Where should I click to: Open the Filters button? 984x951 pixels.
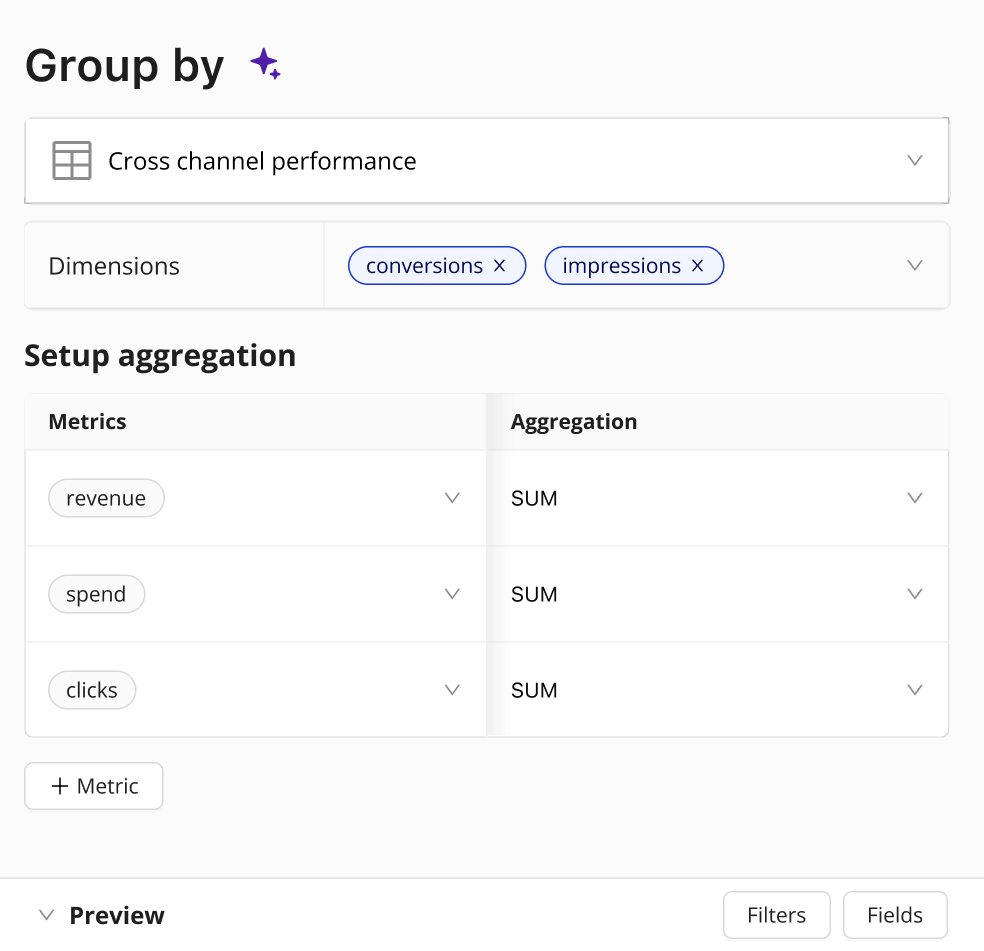coord(776,915)
